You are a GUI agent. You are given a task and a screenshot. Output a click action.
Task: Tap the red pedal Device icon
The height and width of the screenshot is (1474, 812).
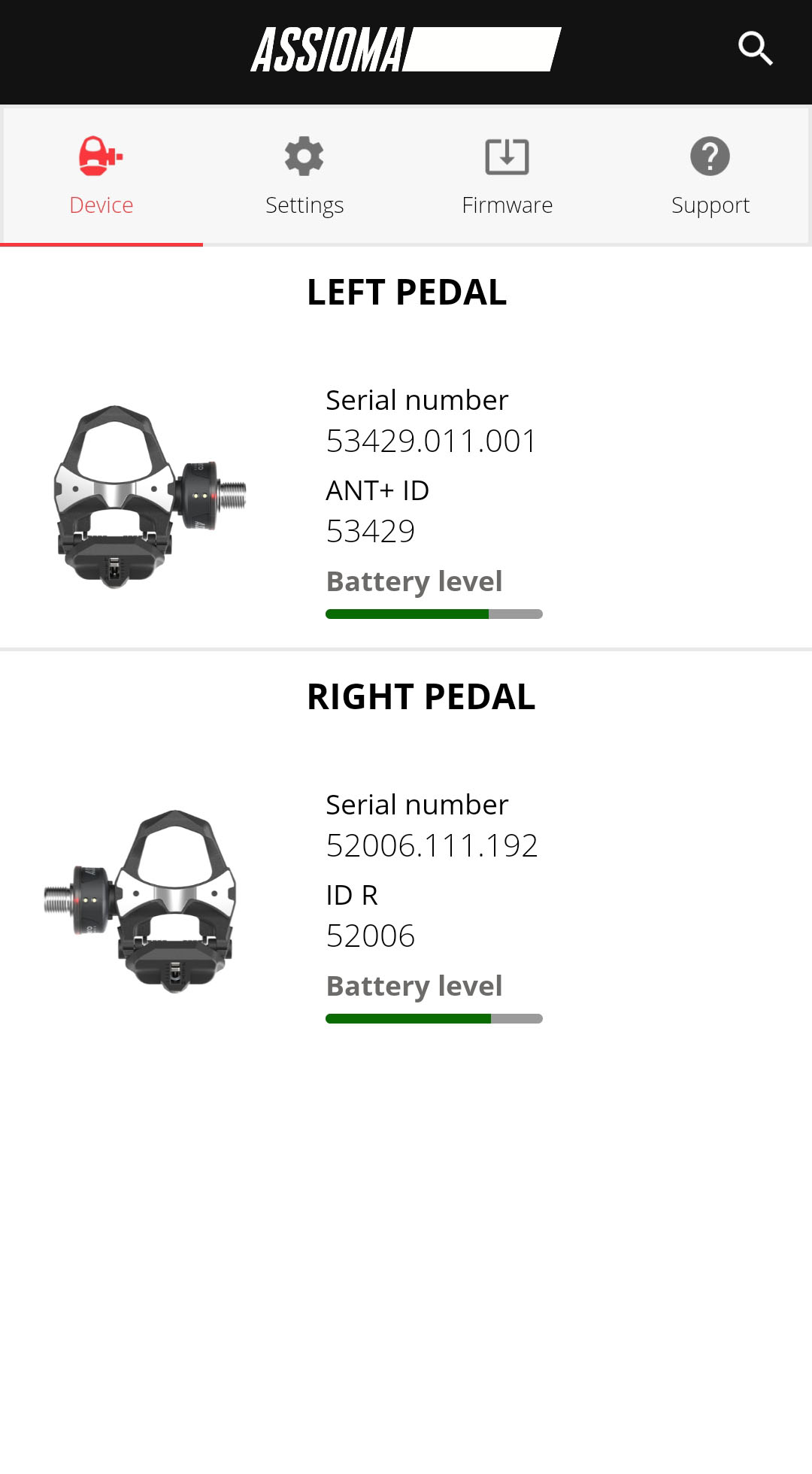point(101,156)
